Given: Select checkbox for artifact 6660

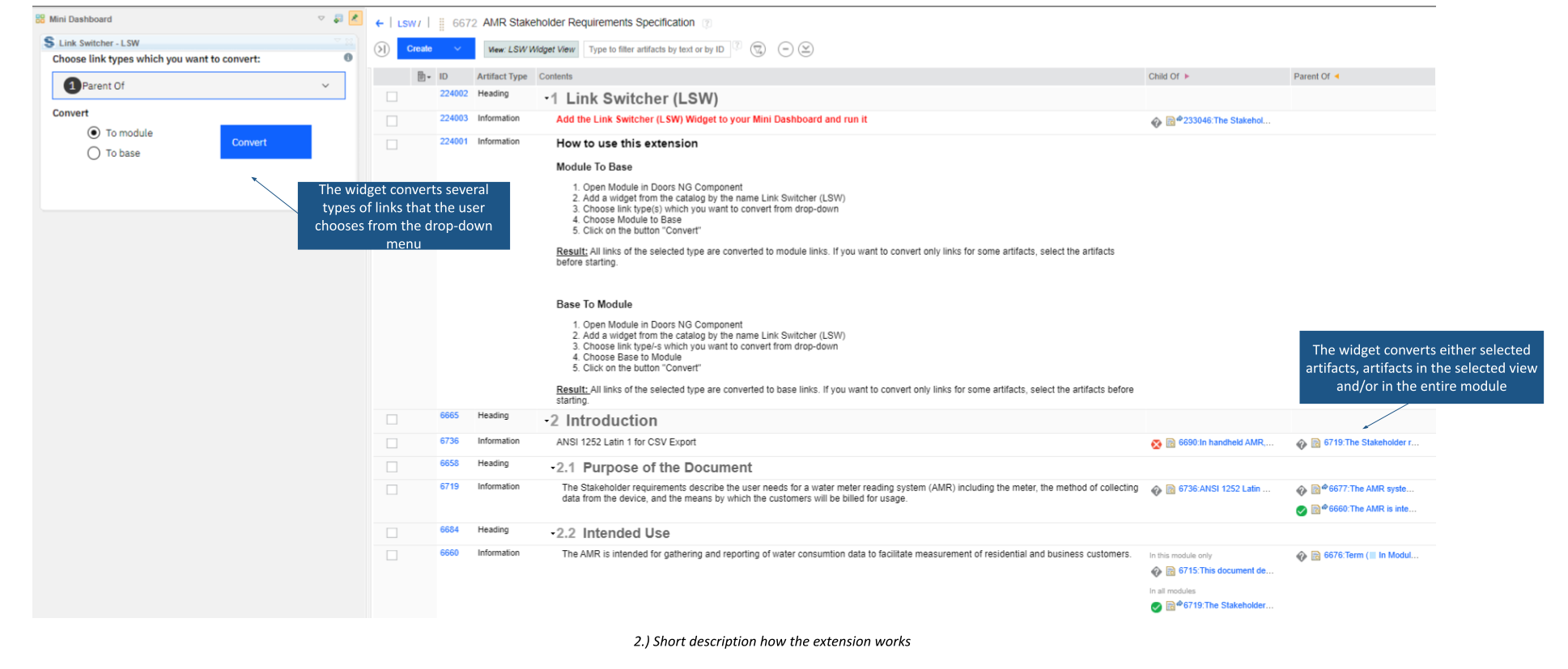Looking at the screenshot, I should pyautogui.click(x=392, y=556).
